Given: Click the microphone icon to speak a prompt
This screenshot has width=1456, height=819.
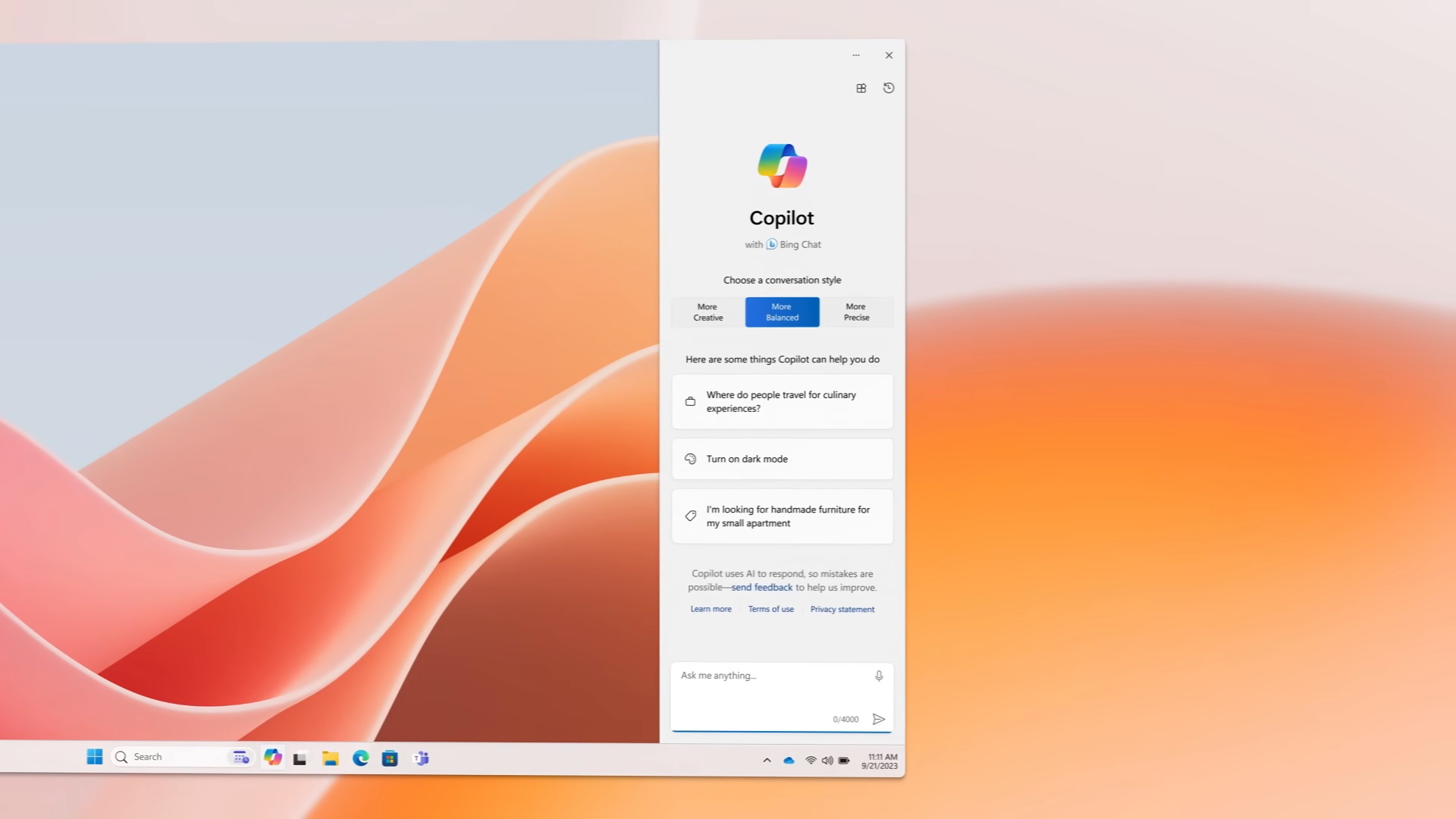Looking at the screenshot, I should tap(879, 675).
